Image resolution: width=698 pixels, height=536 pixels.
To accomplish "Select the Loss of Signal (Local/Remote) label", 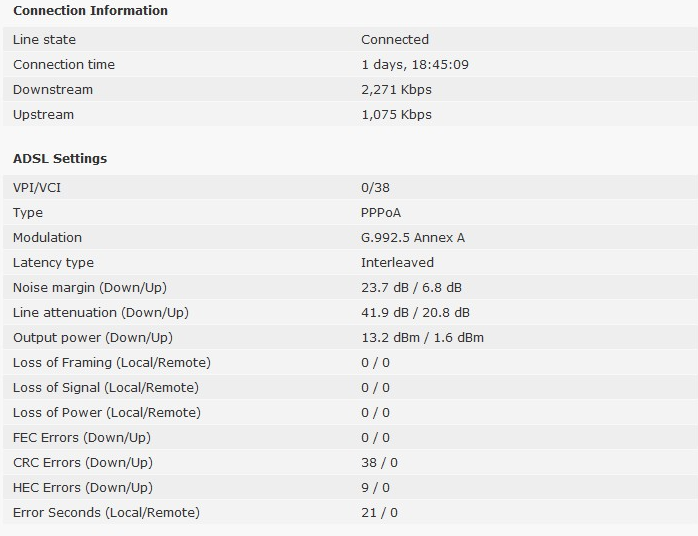I will click(106, 388).
